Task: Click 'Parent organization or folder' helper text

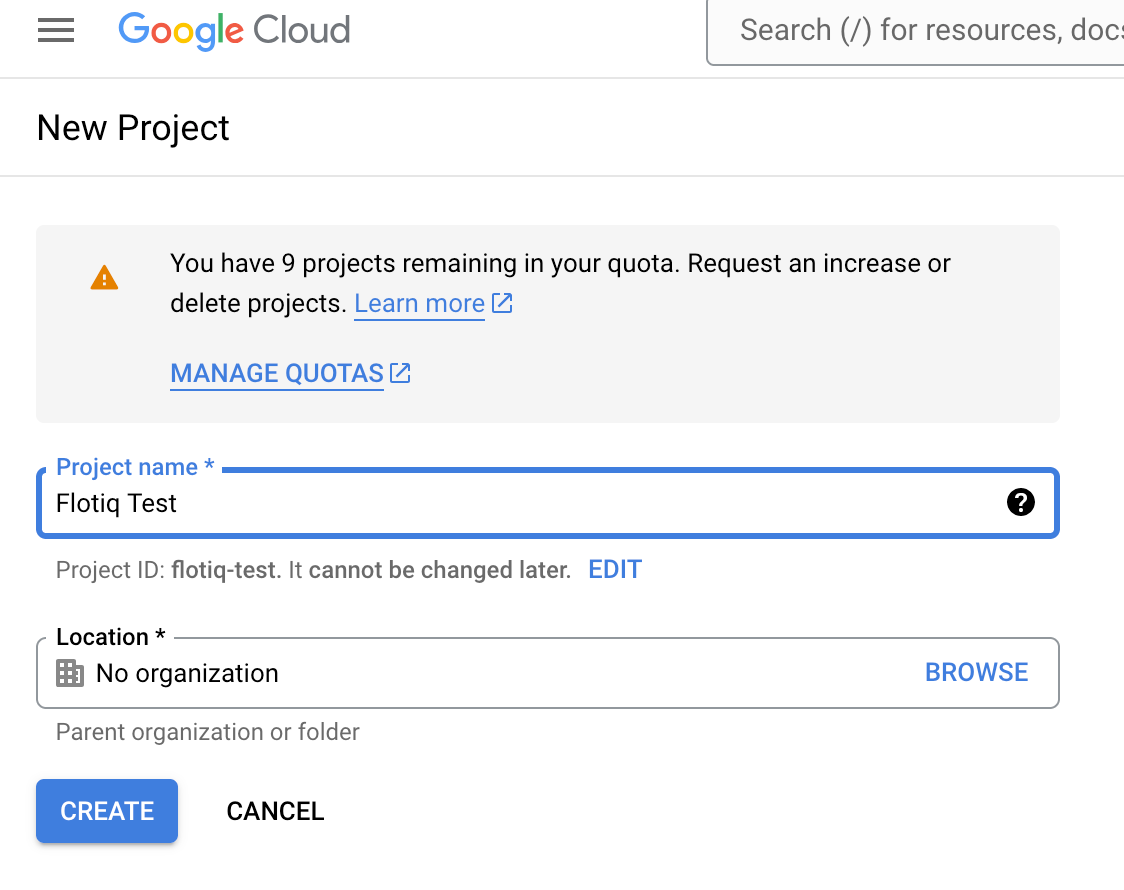Action: click(208, 732)
